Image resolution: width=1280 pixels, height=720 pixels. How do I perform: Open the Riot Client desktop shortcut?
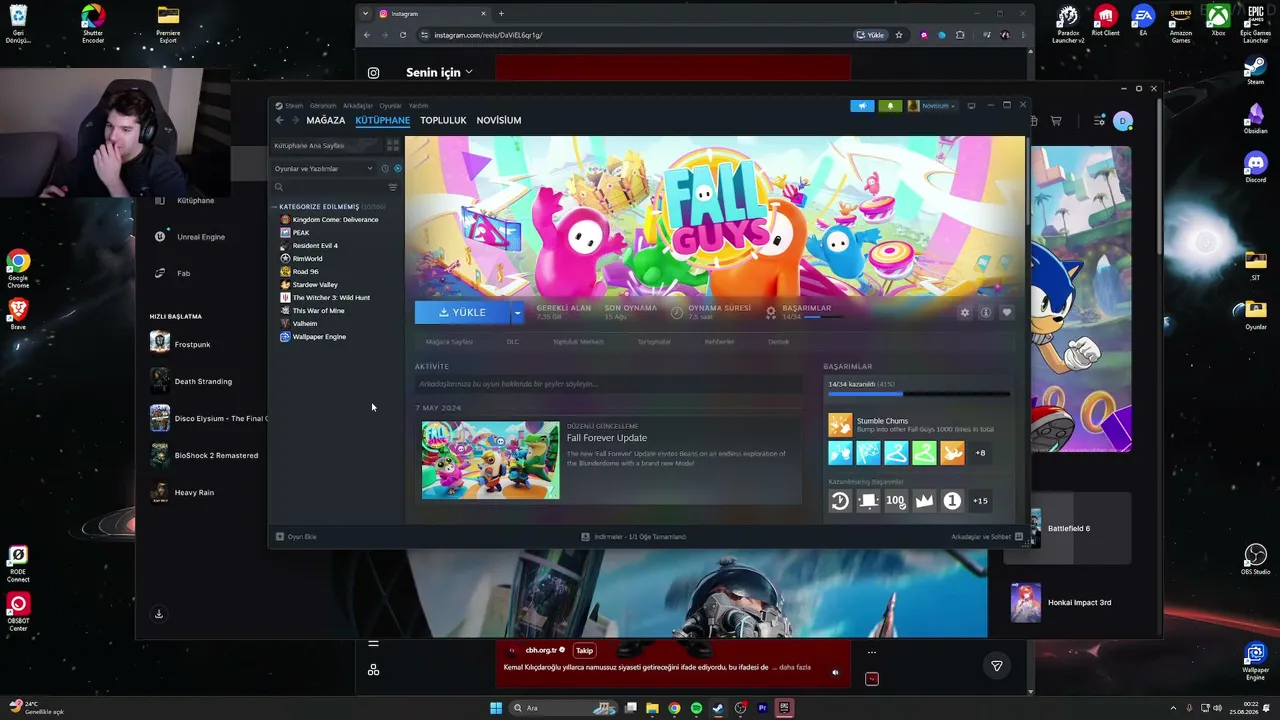pos(1105,22)
